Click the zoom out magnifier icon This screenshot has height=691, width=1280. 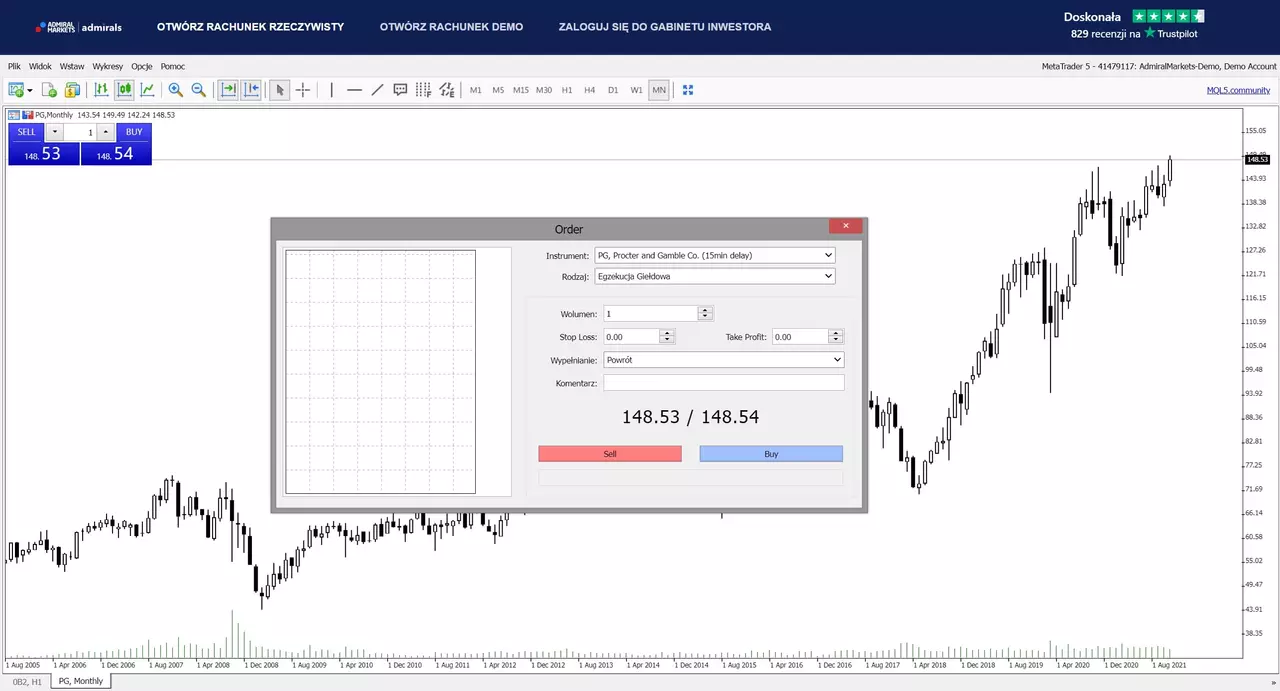[x=198, y=90]
